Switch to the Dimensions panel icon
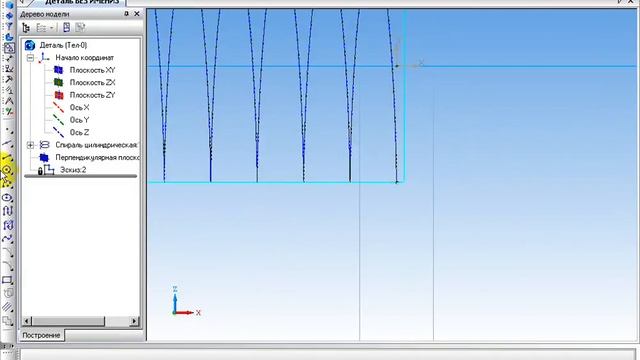Viewport: 640px width, 360px height. pyautogui.click(x=8, y=58)
